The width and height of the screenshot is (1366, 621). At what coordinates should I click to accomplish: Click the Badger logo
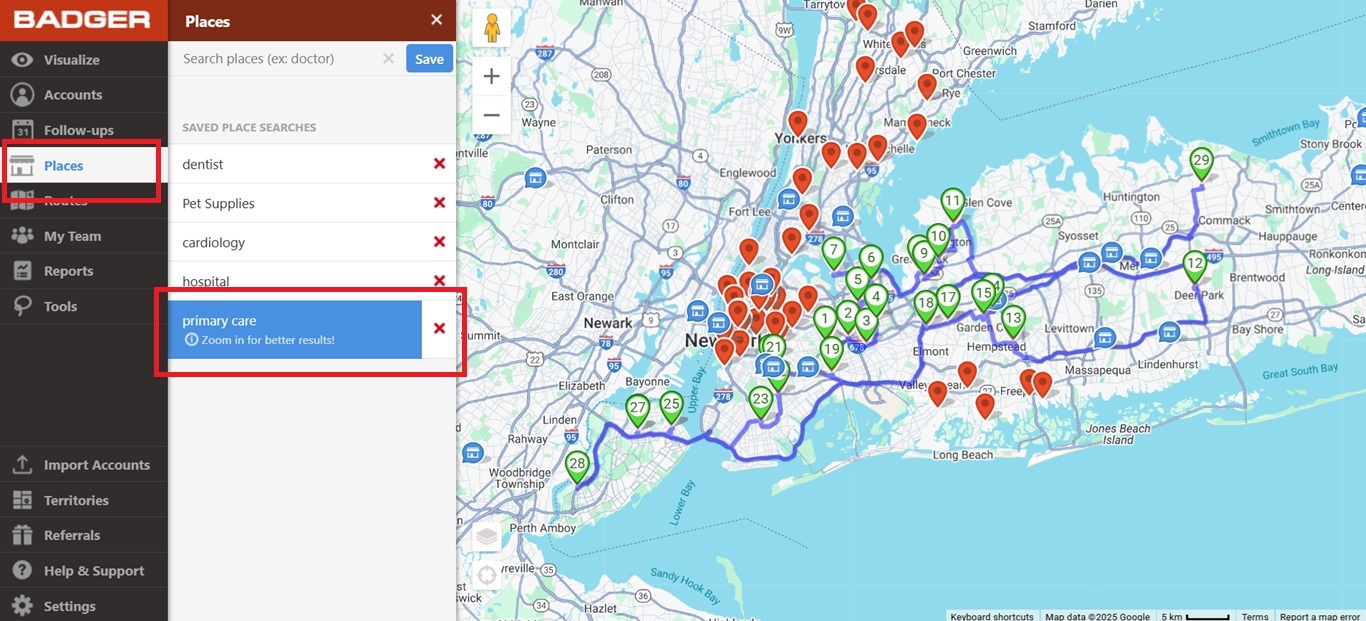82,20
